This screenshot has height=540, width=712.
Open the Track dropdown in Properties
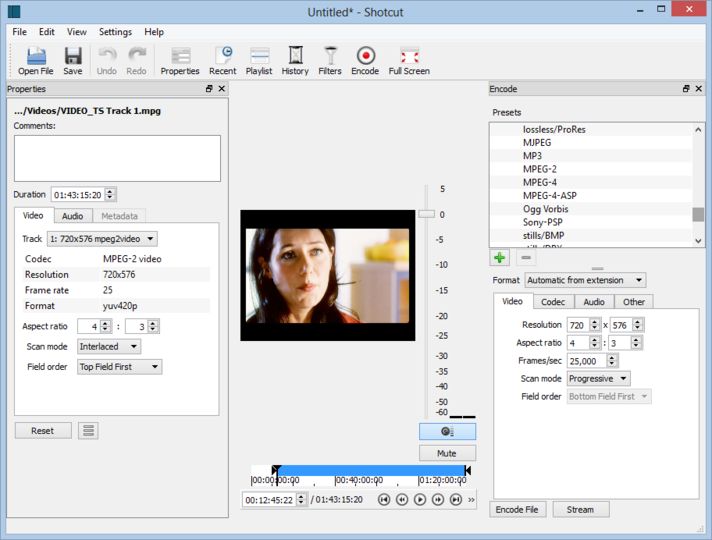coord(102,239)
